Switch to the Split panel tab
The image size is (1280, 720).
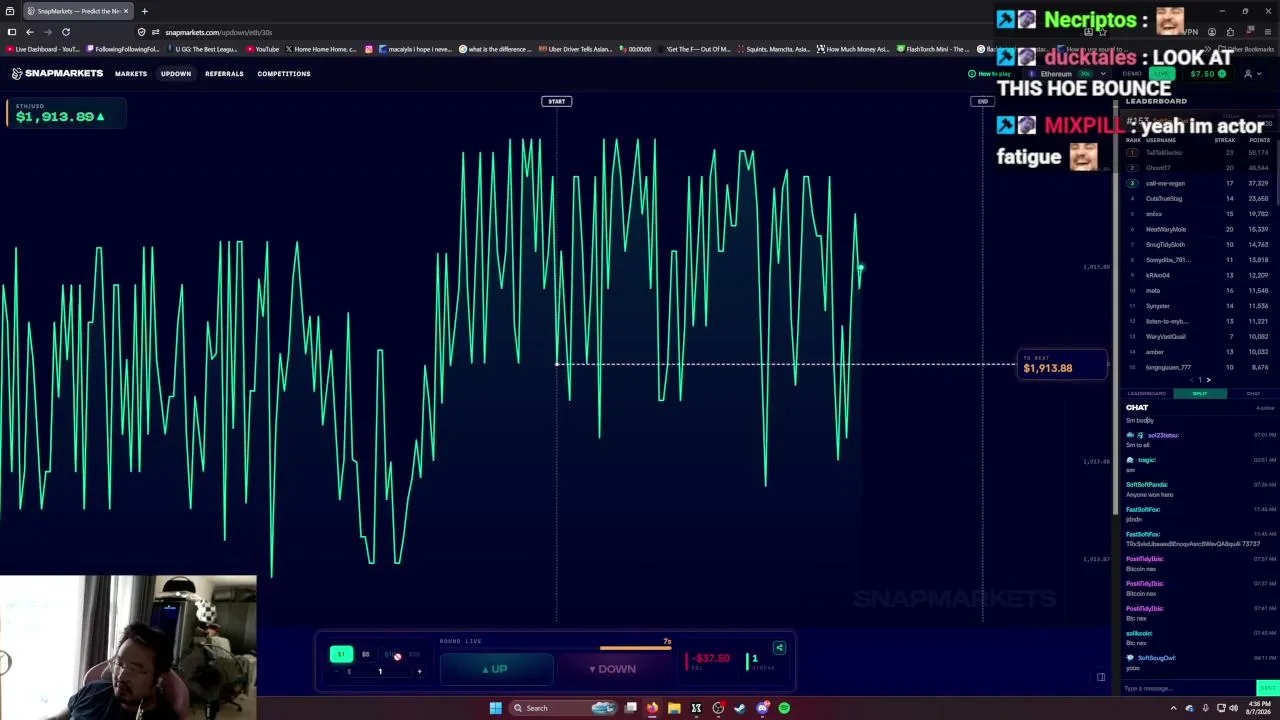[1199, 393]
